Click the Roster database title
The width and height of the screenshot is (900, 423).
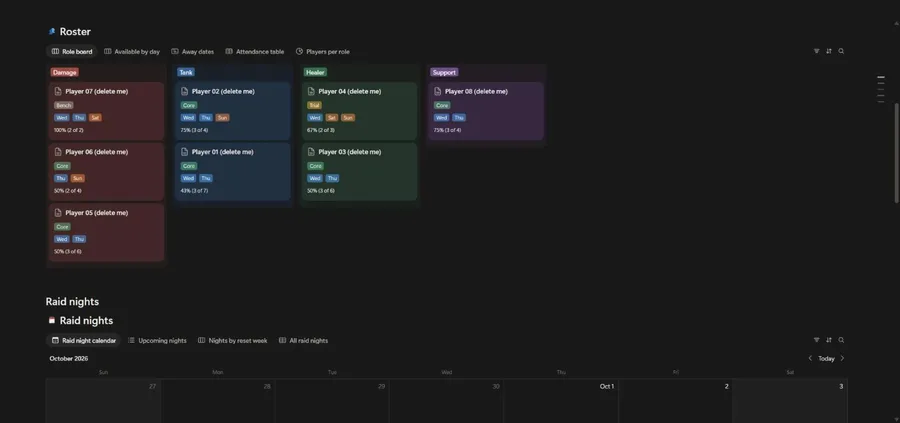(x=75, y=32)
